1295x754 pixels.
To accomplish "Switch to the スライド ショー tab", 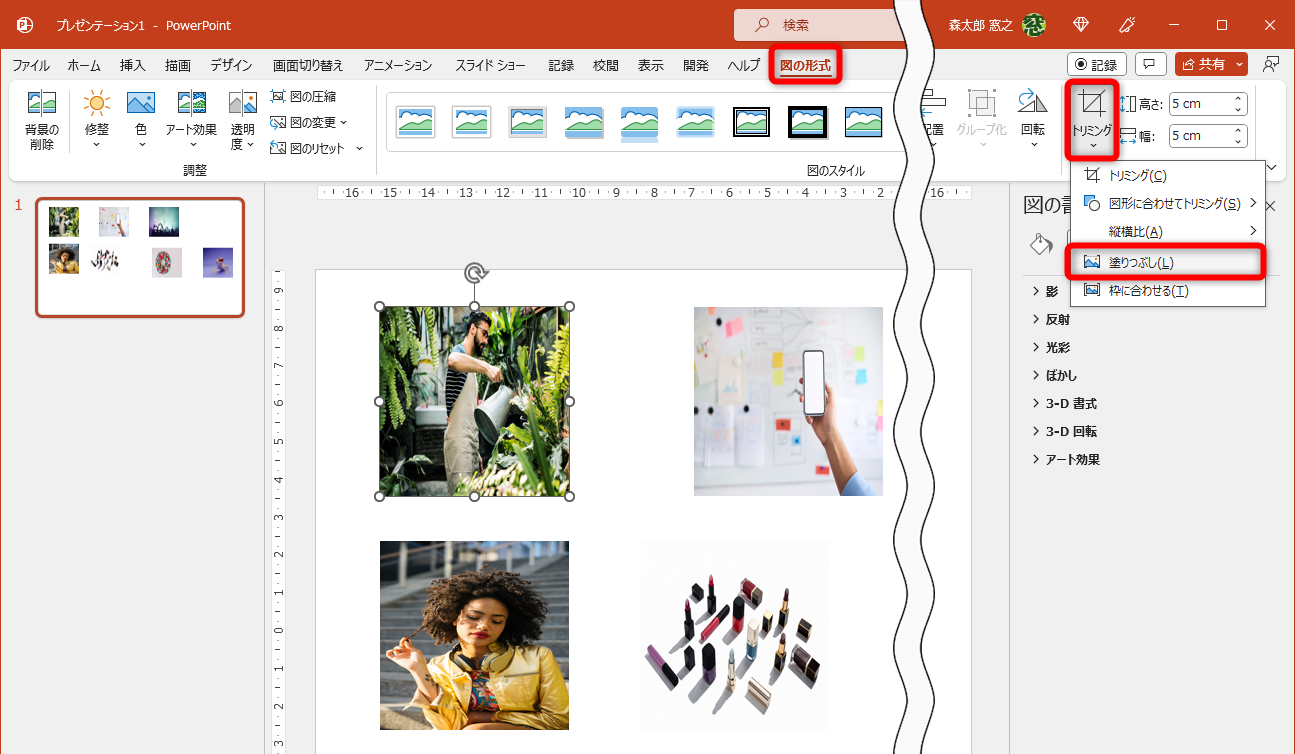I will 490,65.
